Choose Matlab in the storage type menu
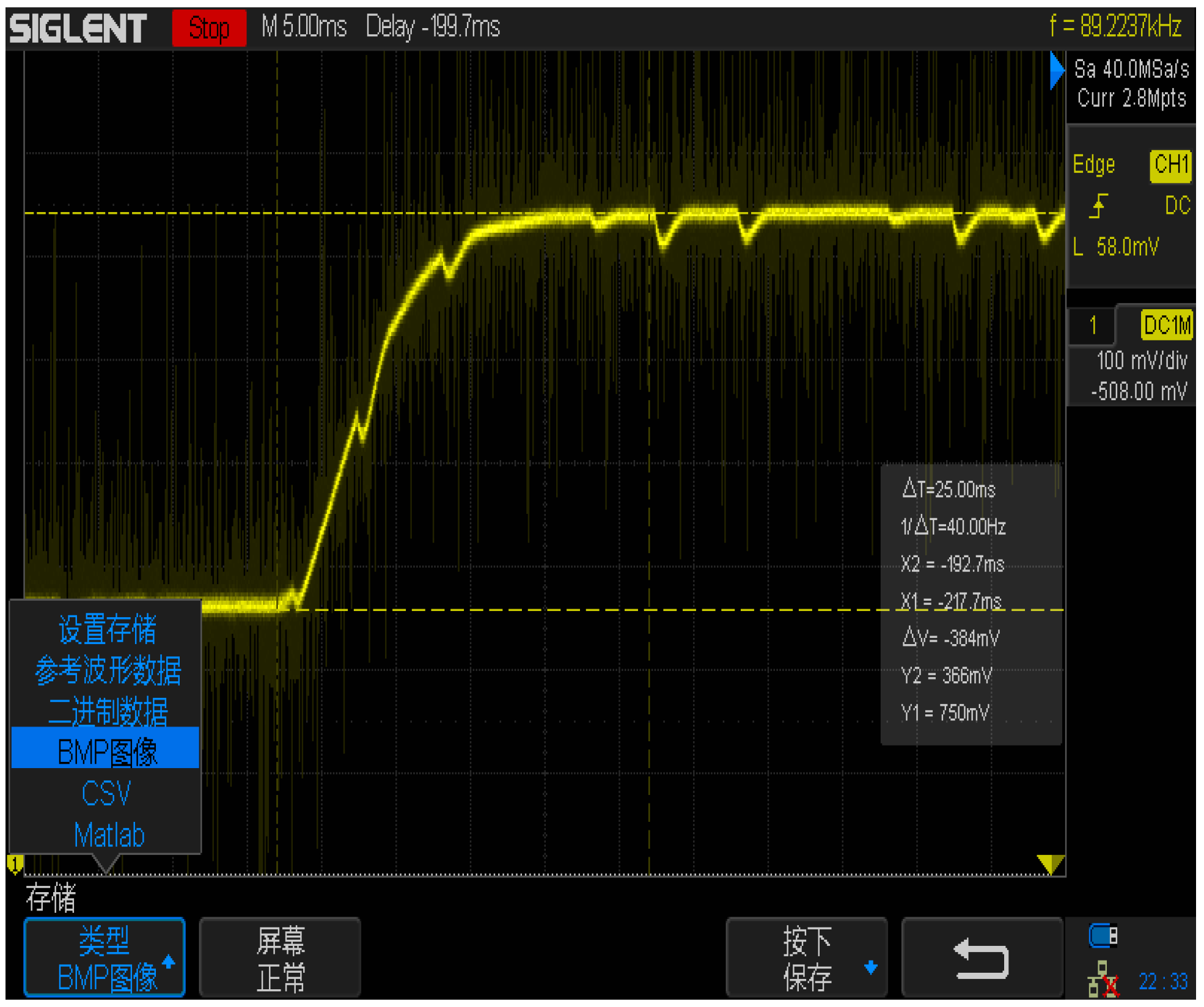Image resolution: width=1204 pixels, height=1007 pixels. click(x=108, y=835)
